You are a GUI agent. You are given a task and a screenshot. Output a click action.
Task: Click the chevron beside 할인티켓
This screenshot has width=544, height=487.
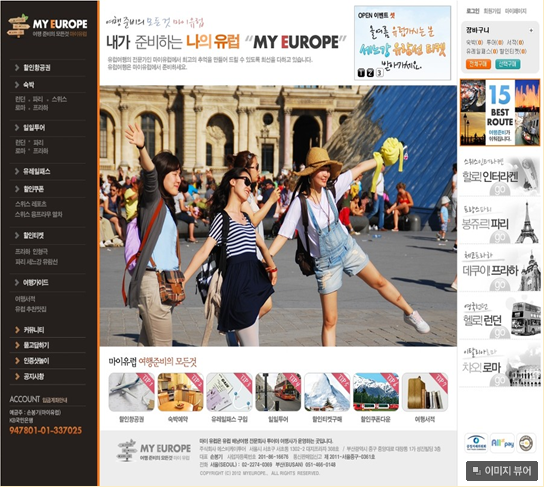pos(17,236)
